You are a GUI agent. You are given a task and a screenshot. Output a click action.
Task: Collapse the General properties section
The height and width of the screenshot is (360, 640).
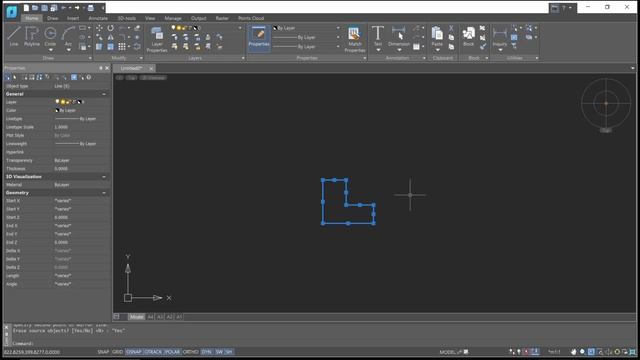[104, 94]
